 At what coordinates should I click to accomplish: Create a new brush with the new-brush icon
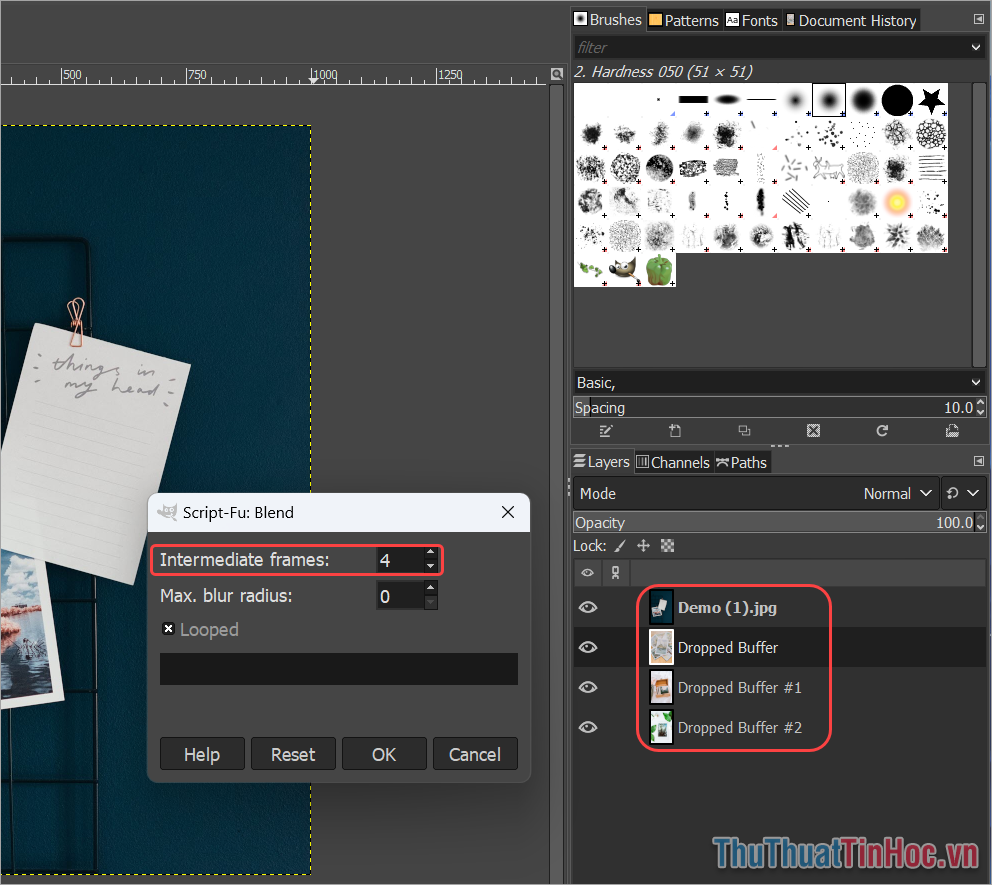pos(675,431)
